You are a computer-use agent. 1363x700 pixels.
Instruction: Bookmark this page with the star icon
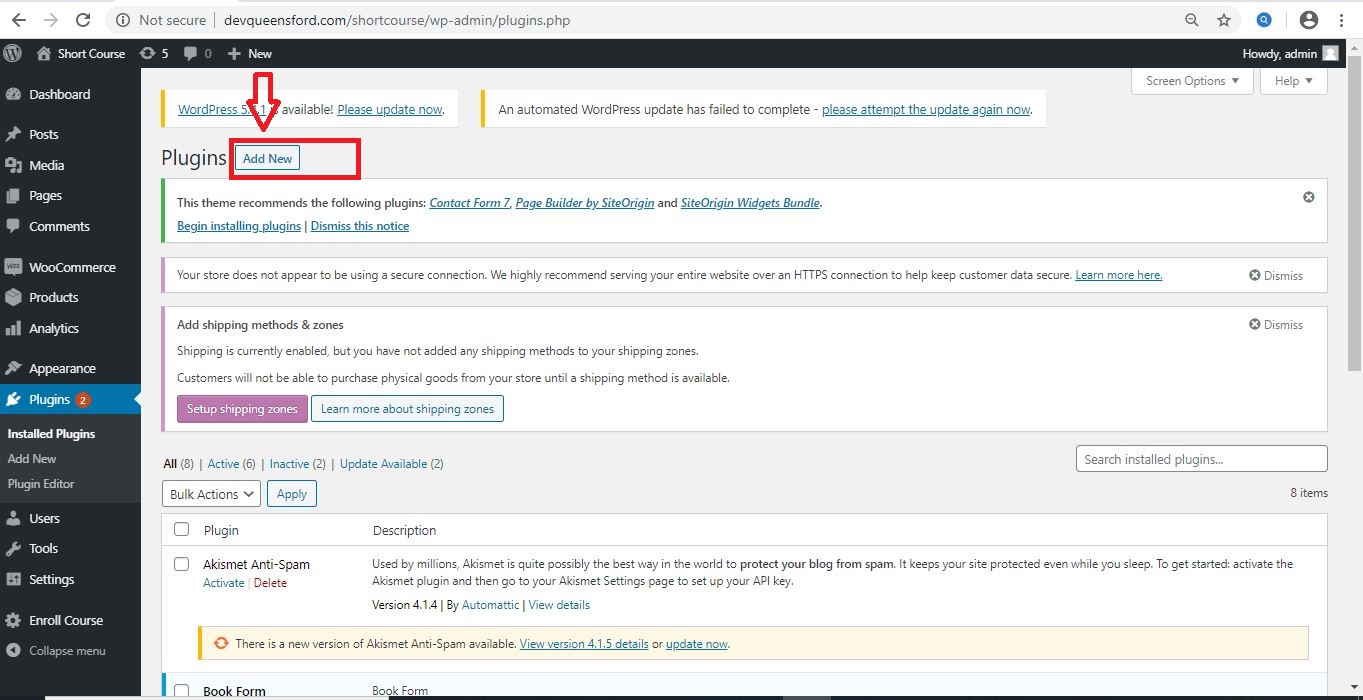1224,20
